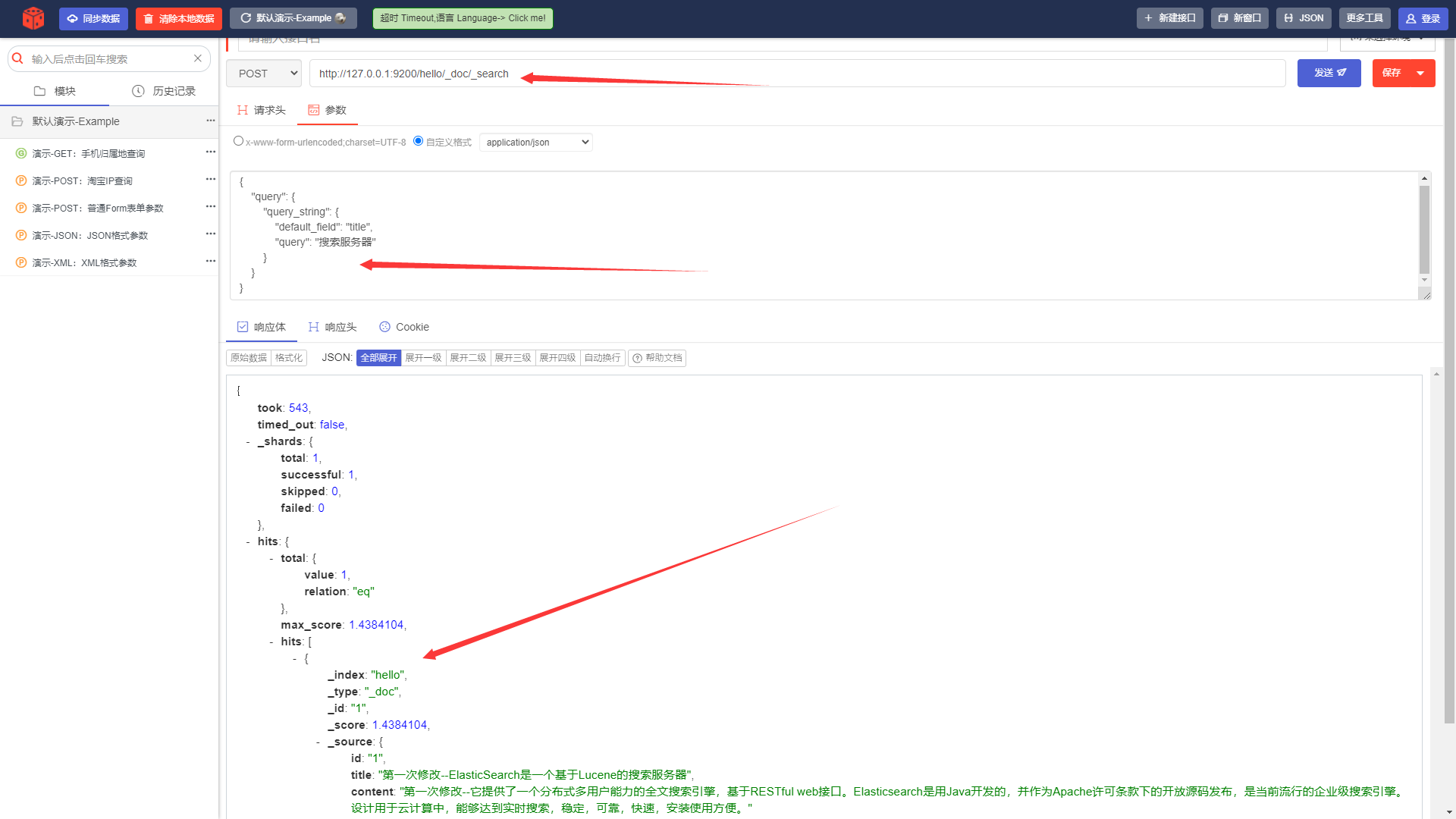Click the 发送 send button

(1329, 73)
